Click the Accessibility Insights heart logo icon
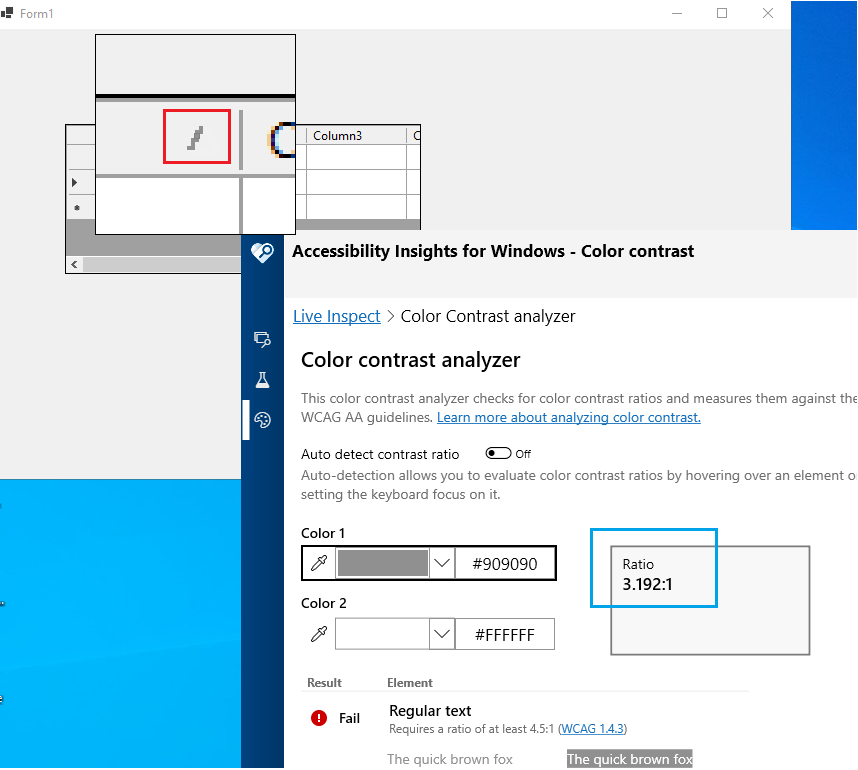 coord(262,253)
